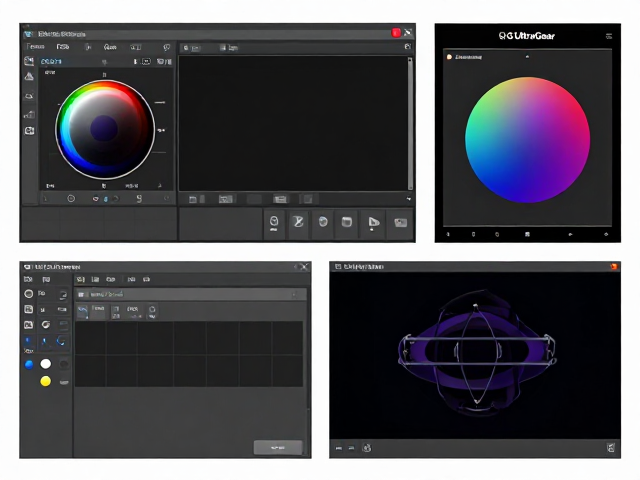Select the Z-shaped pen tool button
The width and height of the screenshot is (640, 480).
click(298, 222)
